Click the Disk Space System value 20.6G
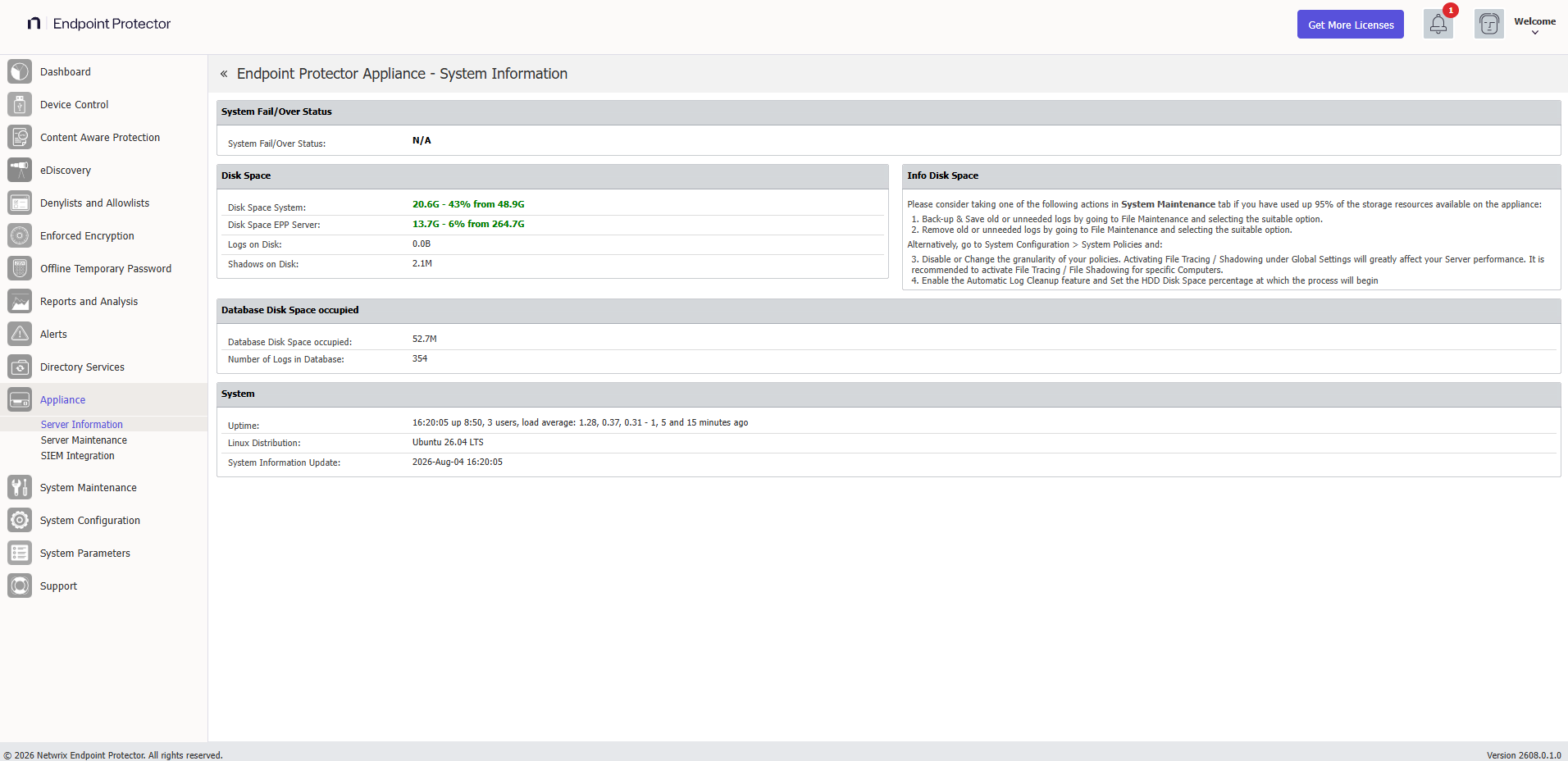 468,204
